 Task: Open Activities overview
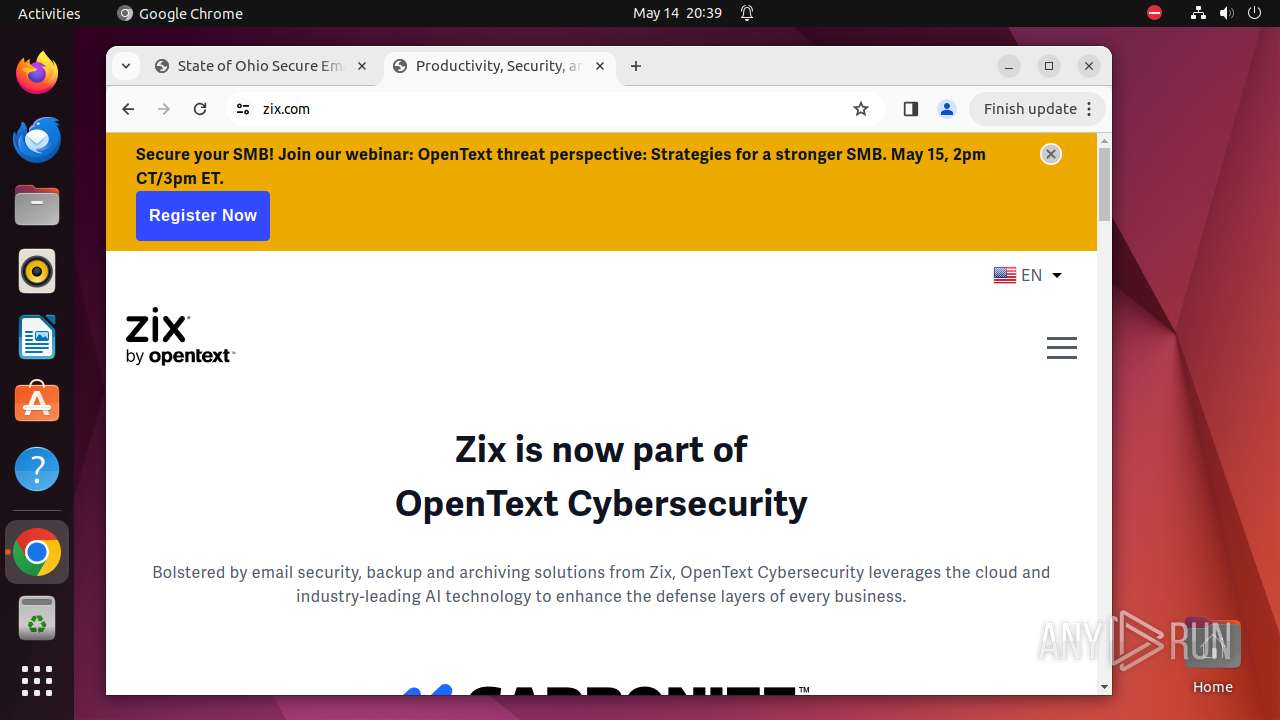pos(49,13)
